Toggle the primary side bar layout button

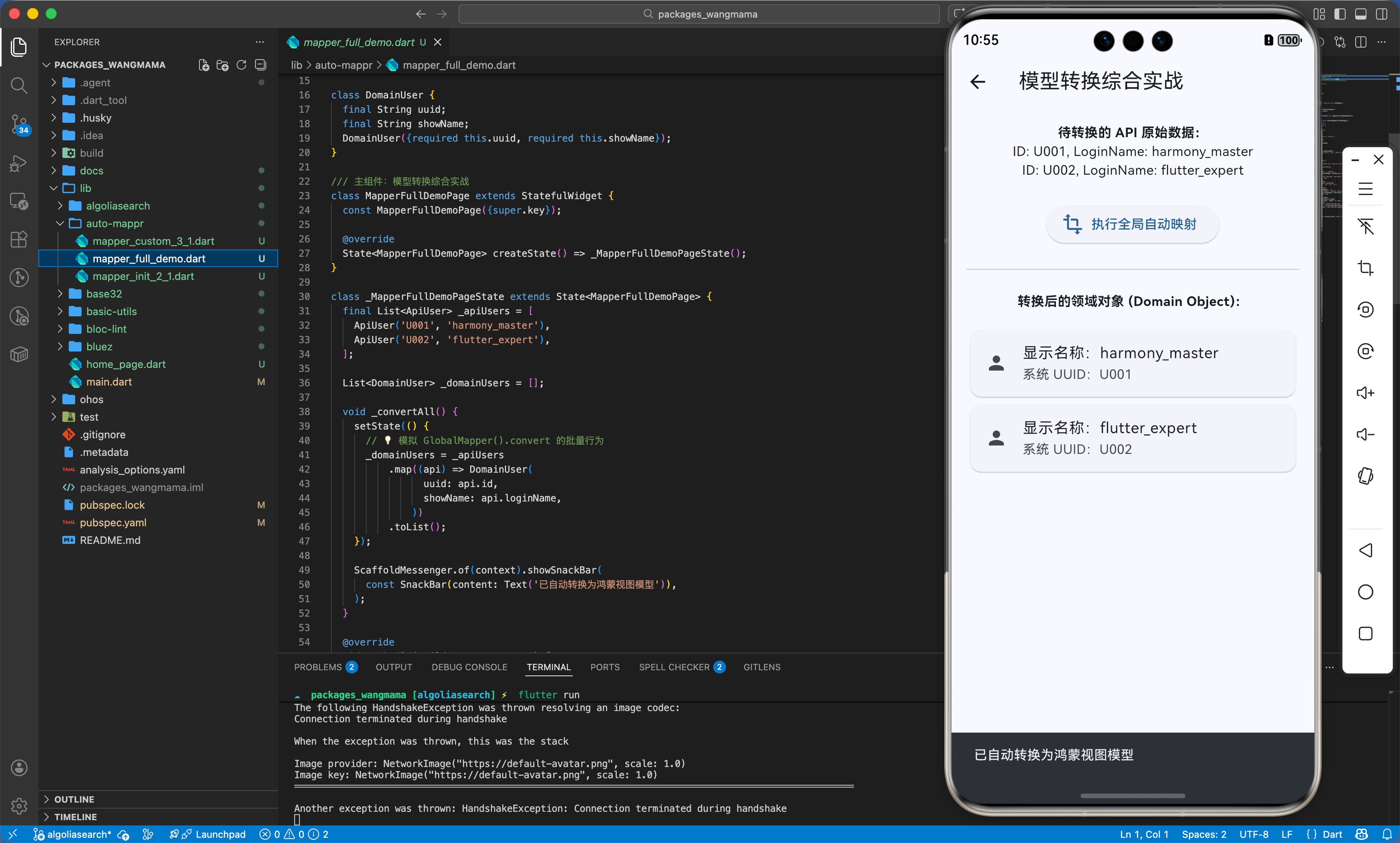pos(1340,14)
